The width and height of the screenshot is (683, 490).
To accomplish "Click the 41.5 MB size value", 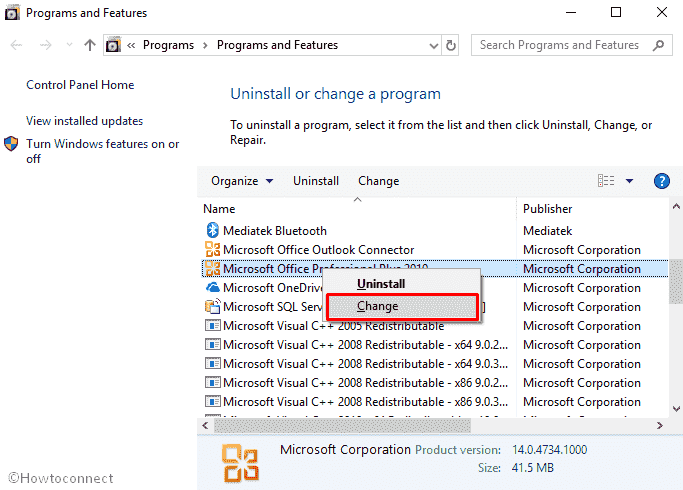I will (533, 468).
